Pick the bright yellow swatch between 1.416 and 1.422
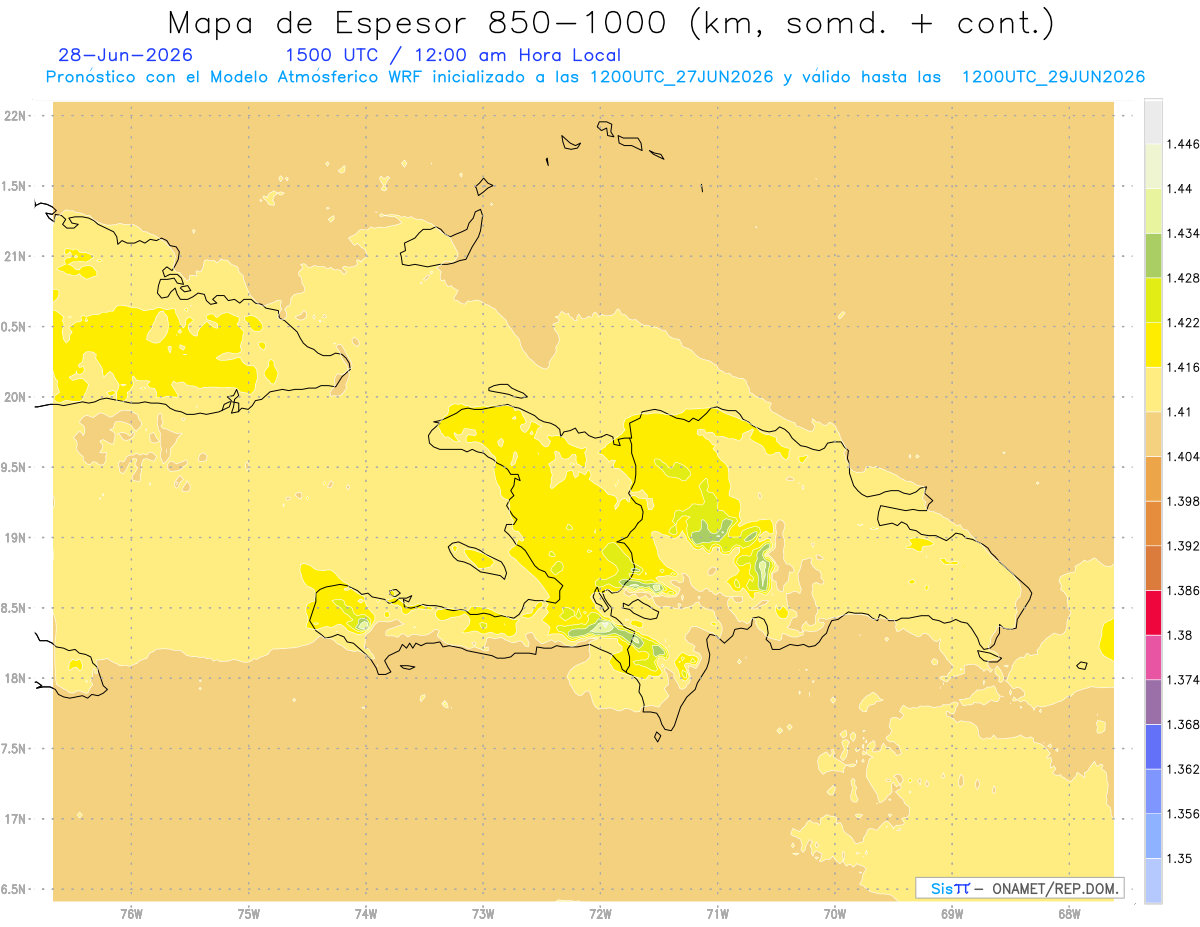 click(1153, 345)
